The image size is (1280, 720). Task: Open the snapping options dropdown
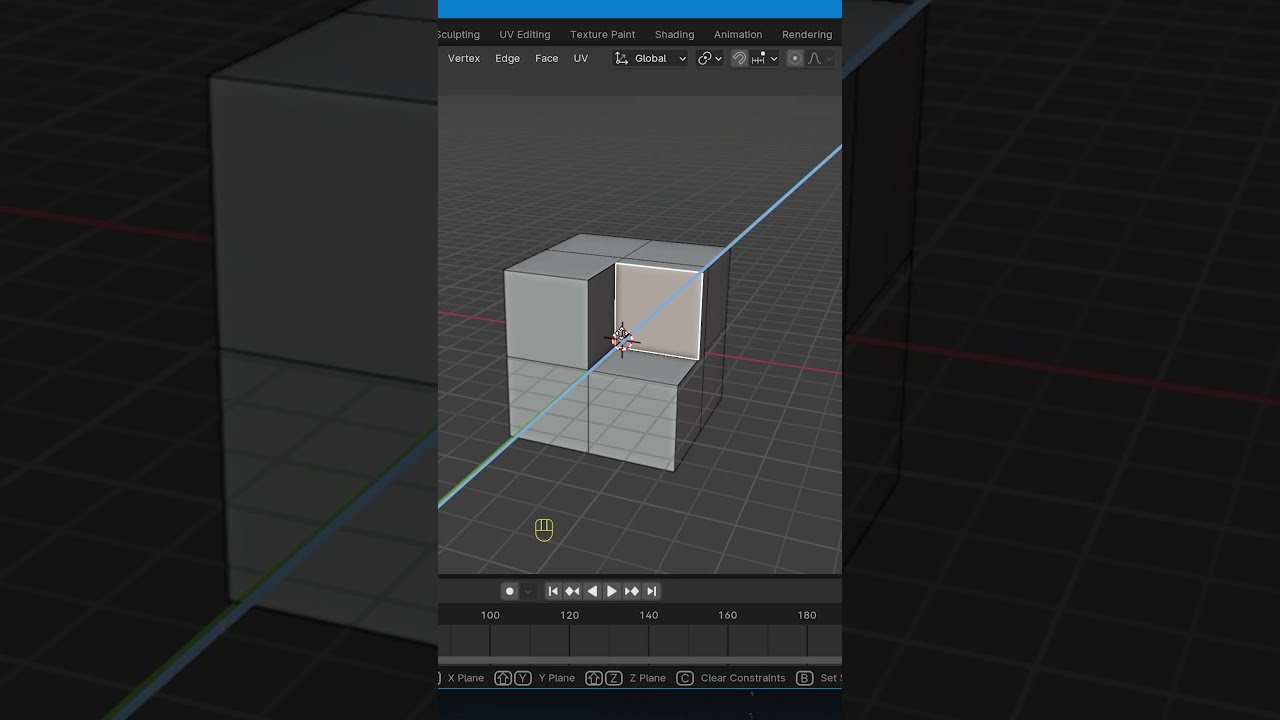(x=764, y=58)
